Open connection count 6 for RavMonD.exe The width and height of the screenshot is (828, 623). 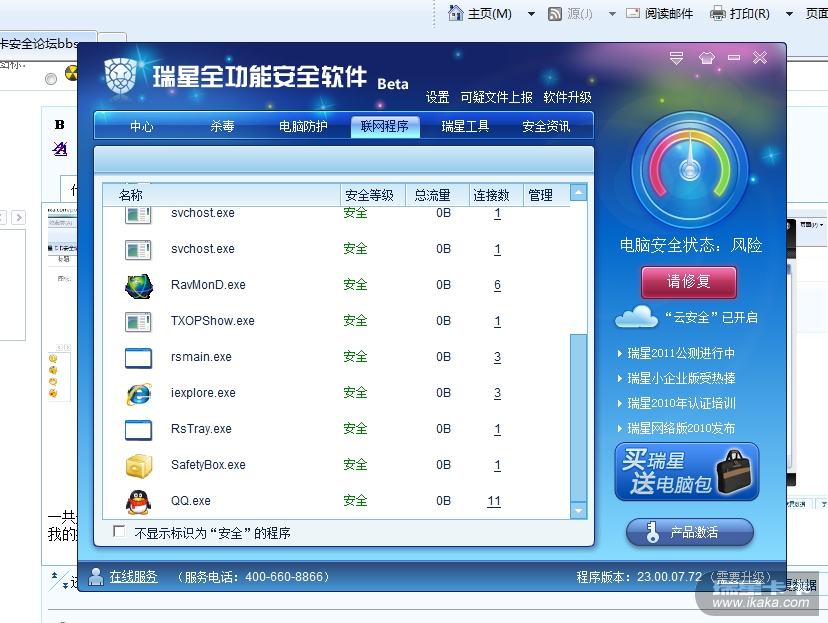coord(497,285)
